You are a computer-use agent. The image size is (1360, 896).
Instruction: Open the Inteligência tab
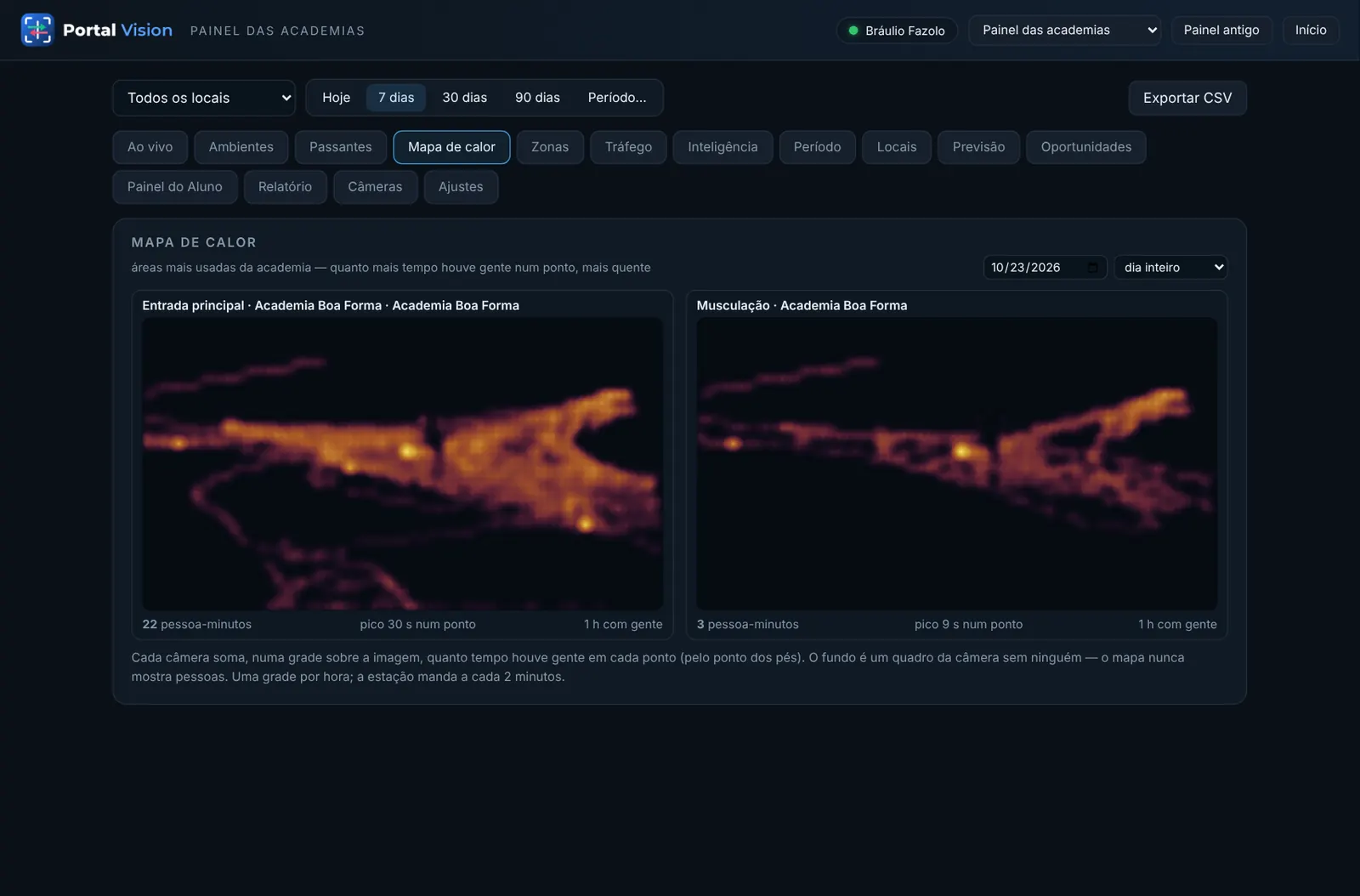pos(722,147)
